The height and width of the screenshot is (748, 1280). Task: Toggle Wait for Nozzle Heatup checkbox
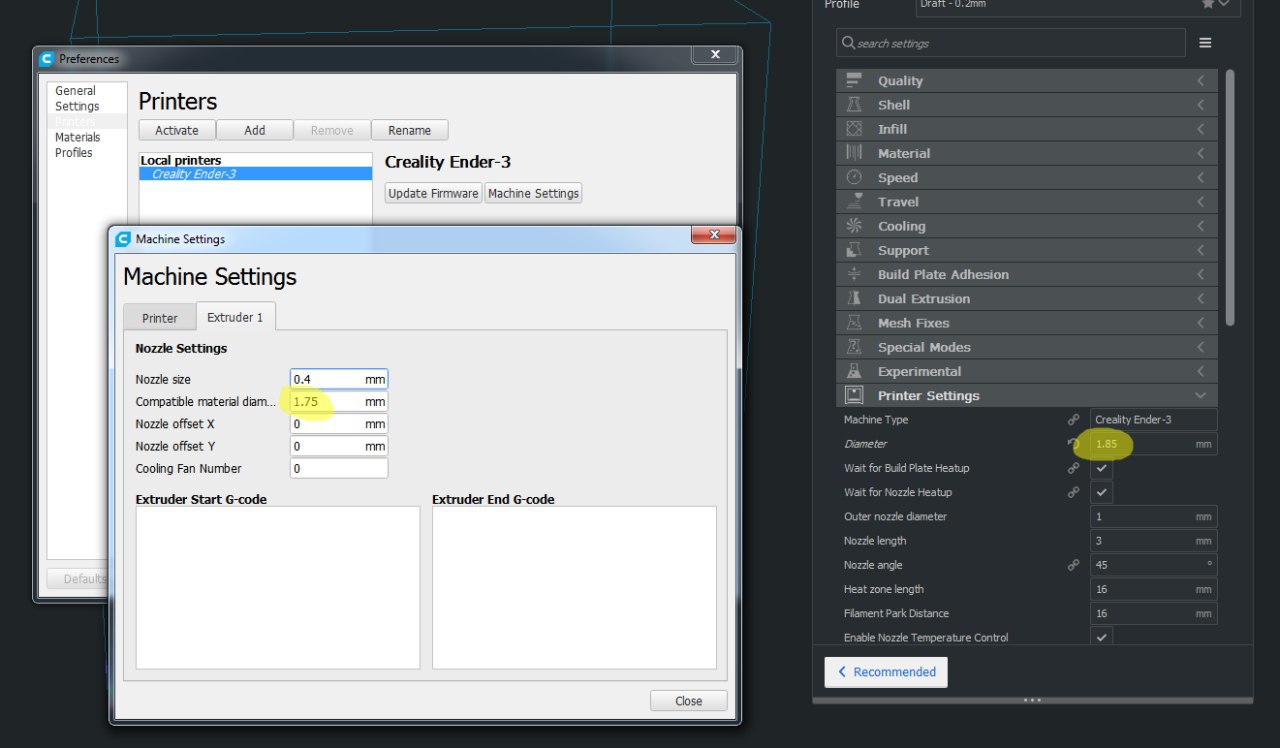click(x=1101, y=492)
